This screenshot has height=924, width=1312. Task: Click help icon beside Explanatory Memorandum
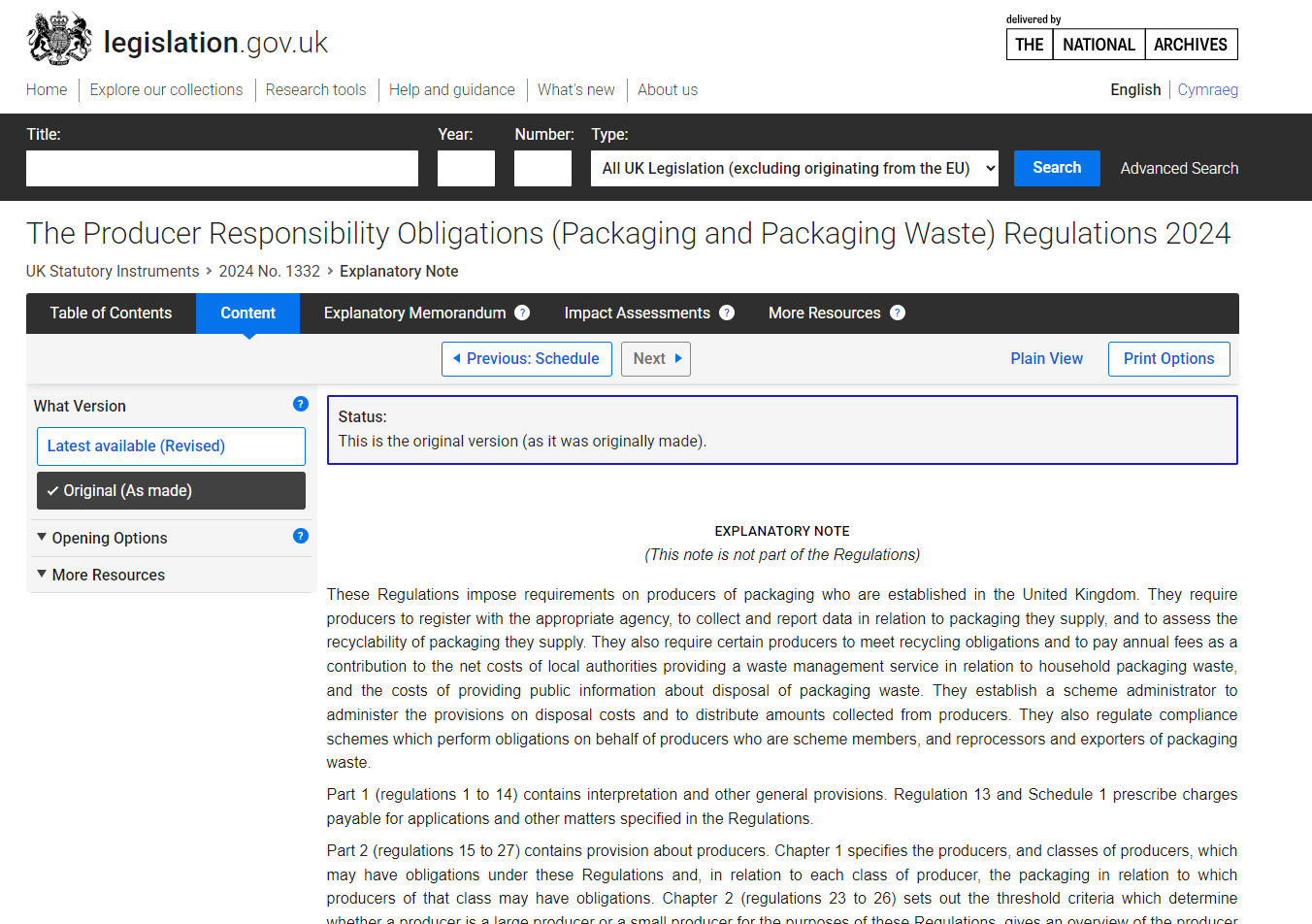[x=522, y=313]
